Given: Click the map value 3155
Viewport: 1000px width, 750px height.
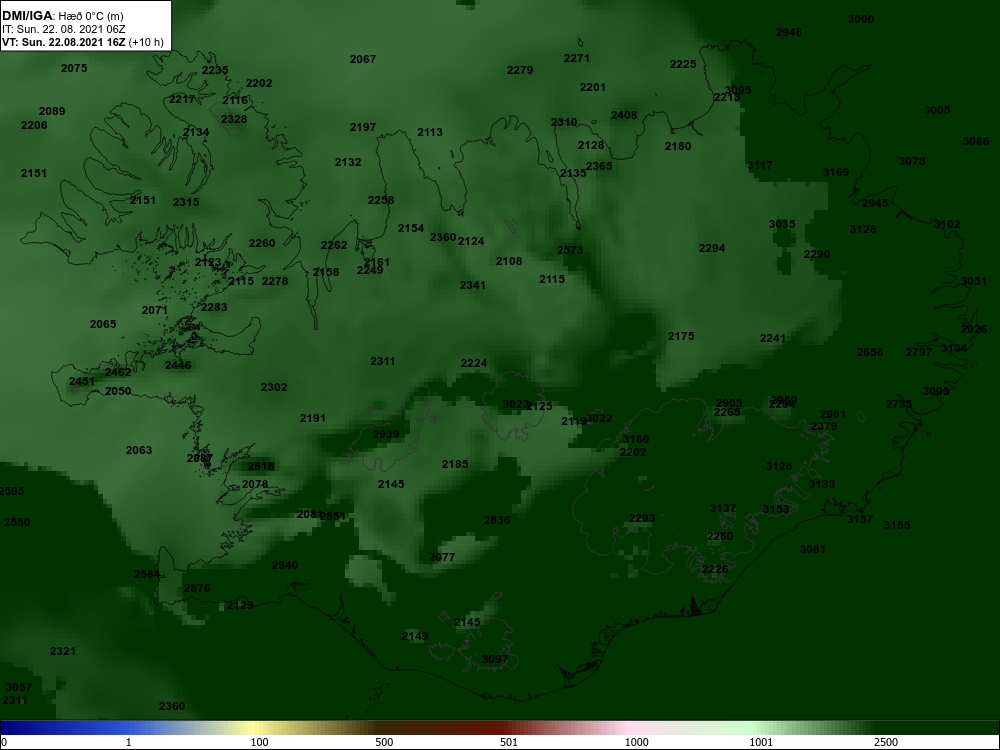Looking at the screenshot, I should pos(897,525).
